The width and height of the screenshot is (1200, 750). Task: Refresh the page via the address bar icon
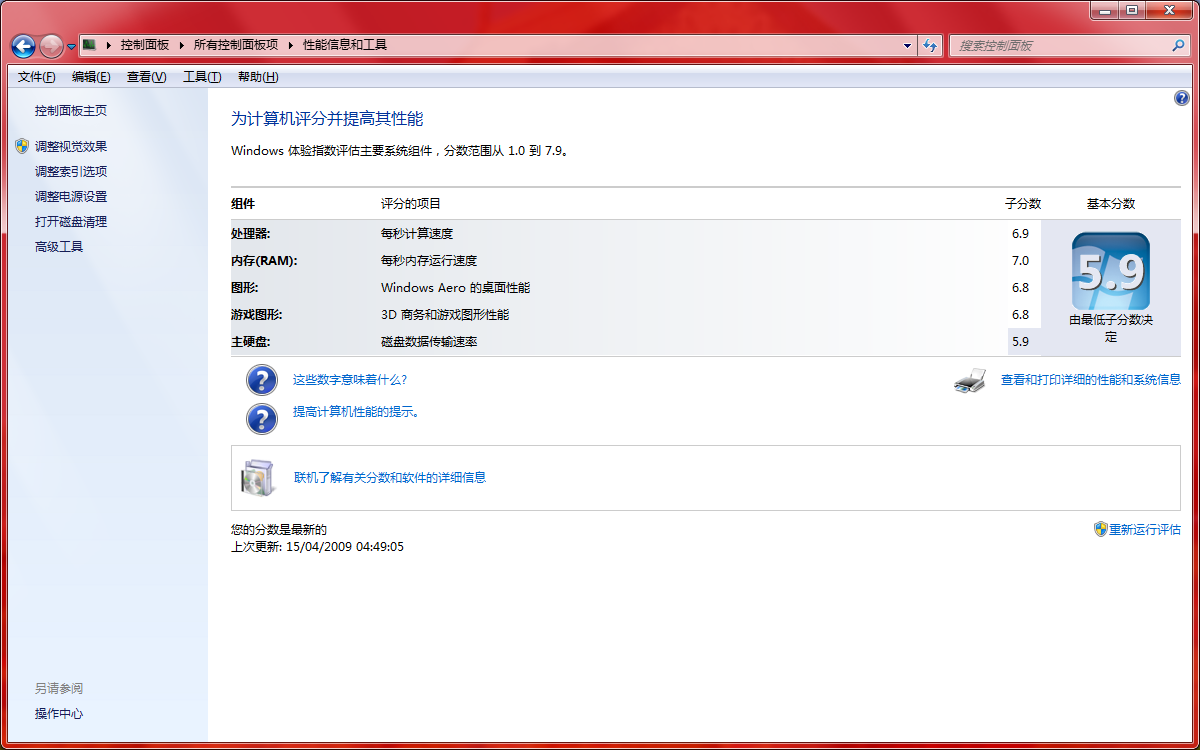(930, 46)
